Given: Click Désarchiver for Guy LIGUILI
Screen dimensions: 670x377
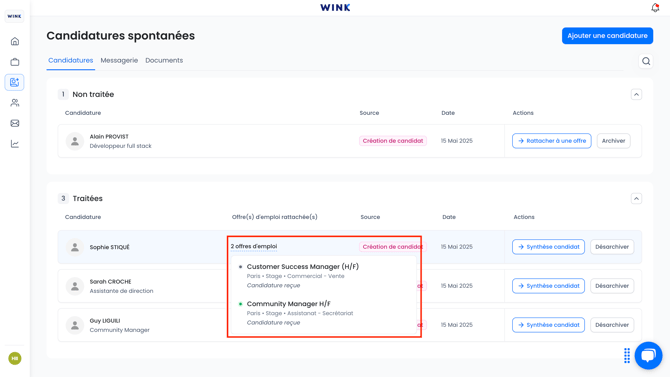Looking at the screenshot, I should click(x=612, y=325).
